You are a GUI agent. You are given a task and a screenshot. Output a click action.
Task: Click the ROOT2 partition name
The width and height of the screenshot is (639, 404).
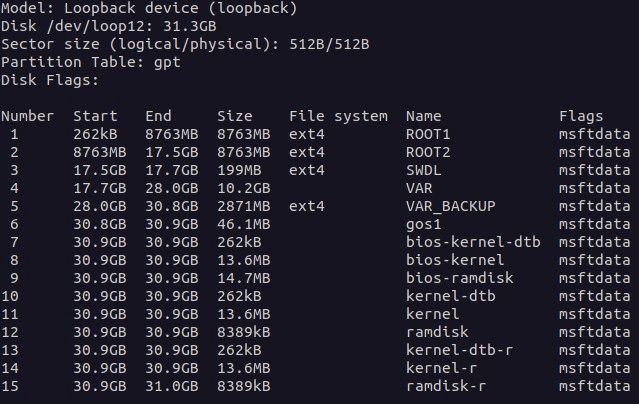pyautogui.click(x=429, y=152)
